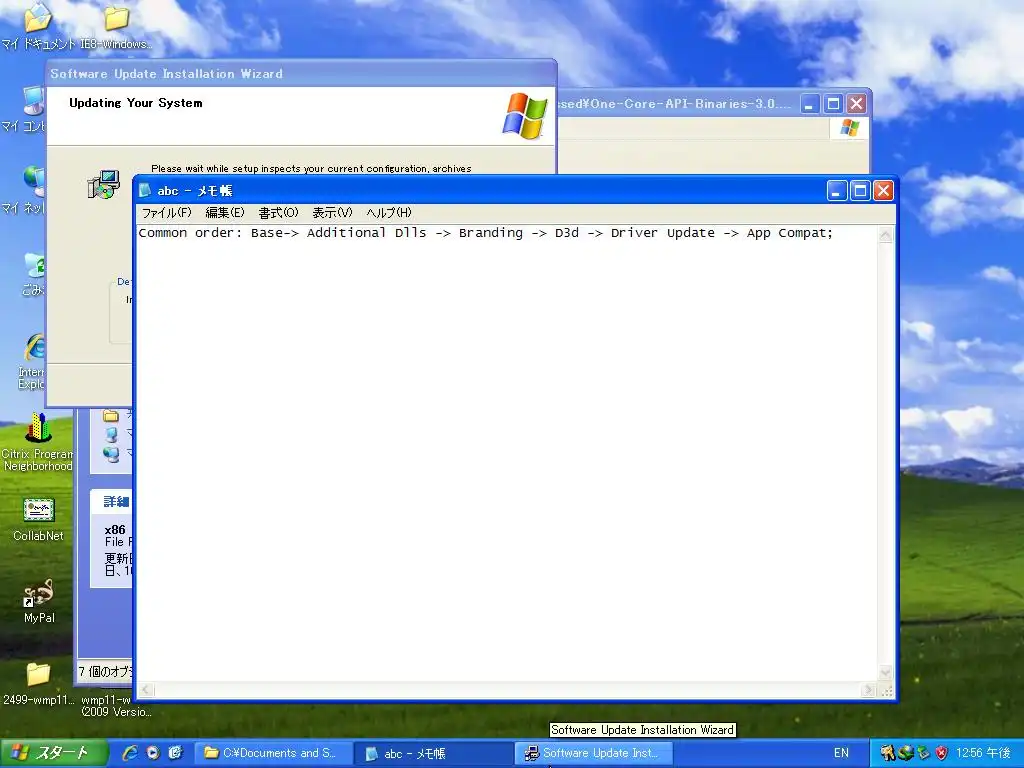This screenshot has height=768, width=1024.
Task: Click the red shield security tray icon
Action: (941, 753)
